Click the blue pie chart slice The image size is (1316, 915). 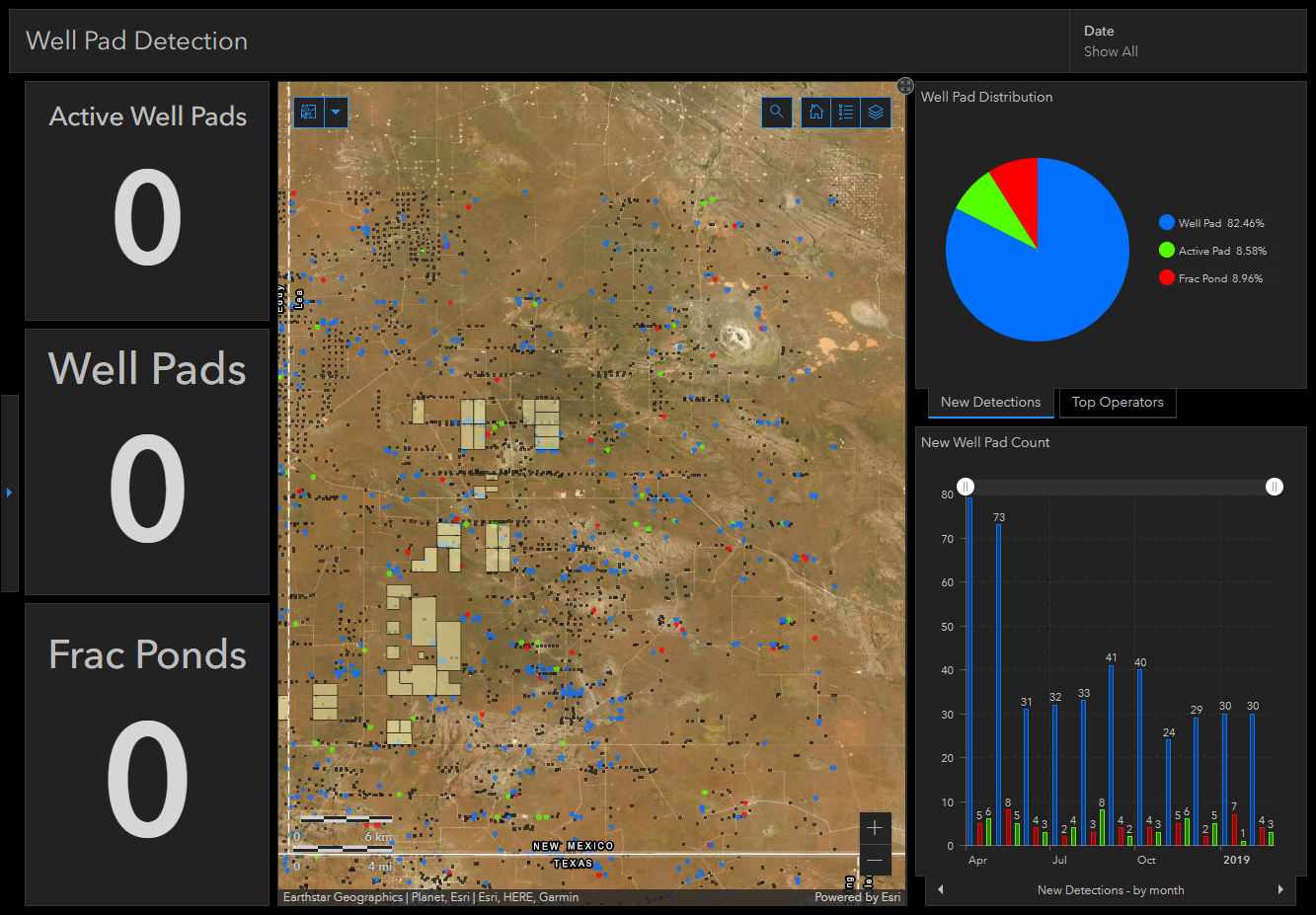click(1056, 276)
